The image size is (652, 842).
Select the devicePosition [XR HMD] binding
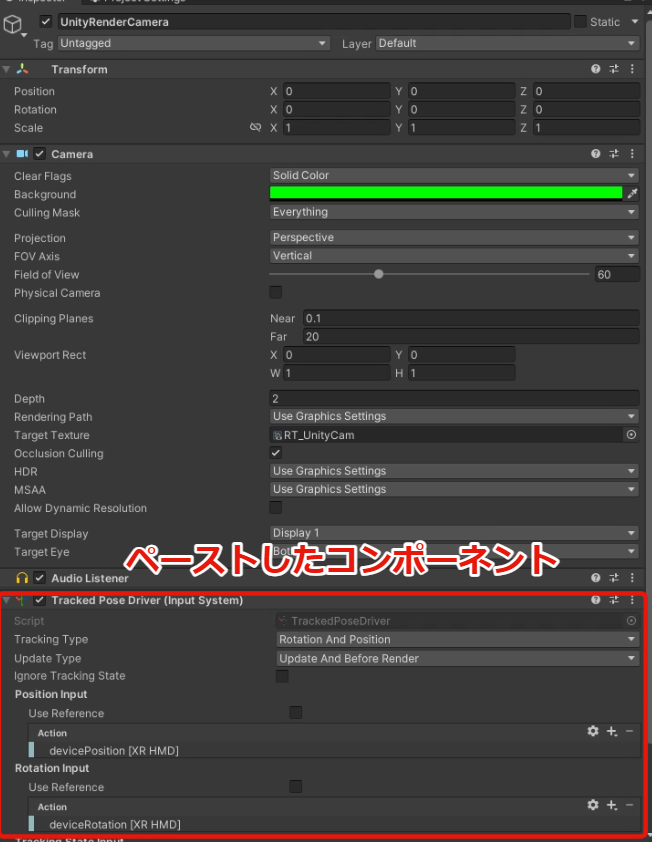coord(114,750)
